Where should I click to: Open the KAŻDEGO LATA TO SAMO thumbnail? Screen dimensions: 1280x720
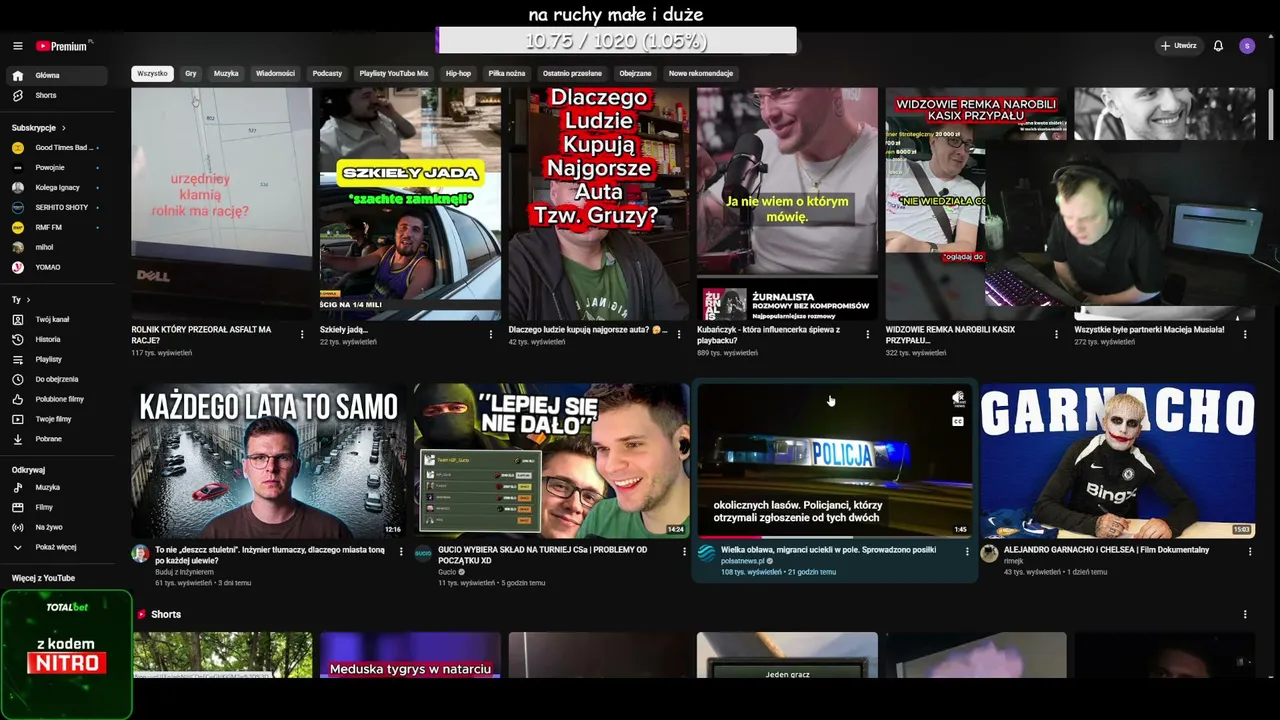click(x=268, y=461)
